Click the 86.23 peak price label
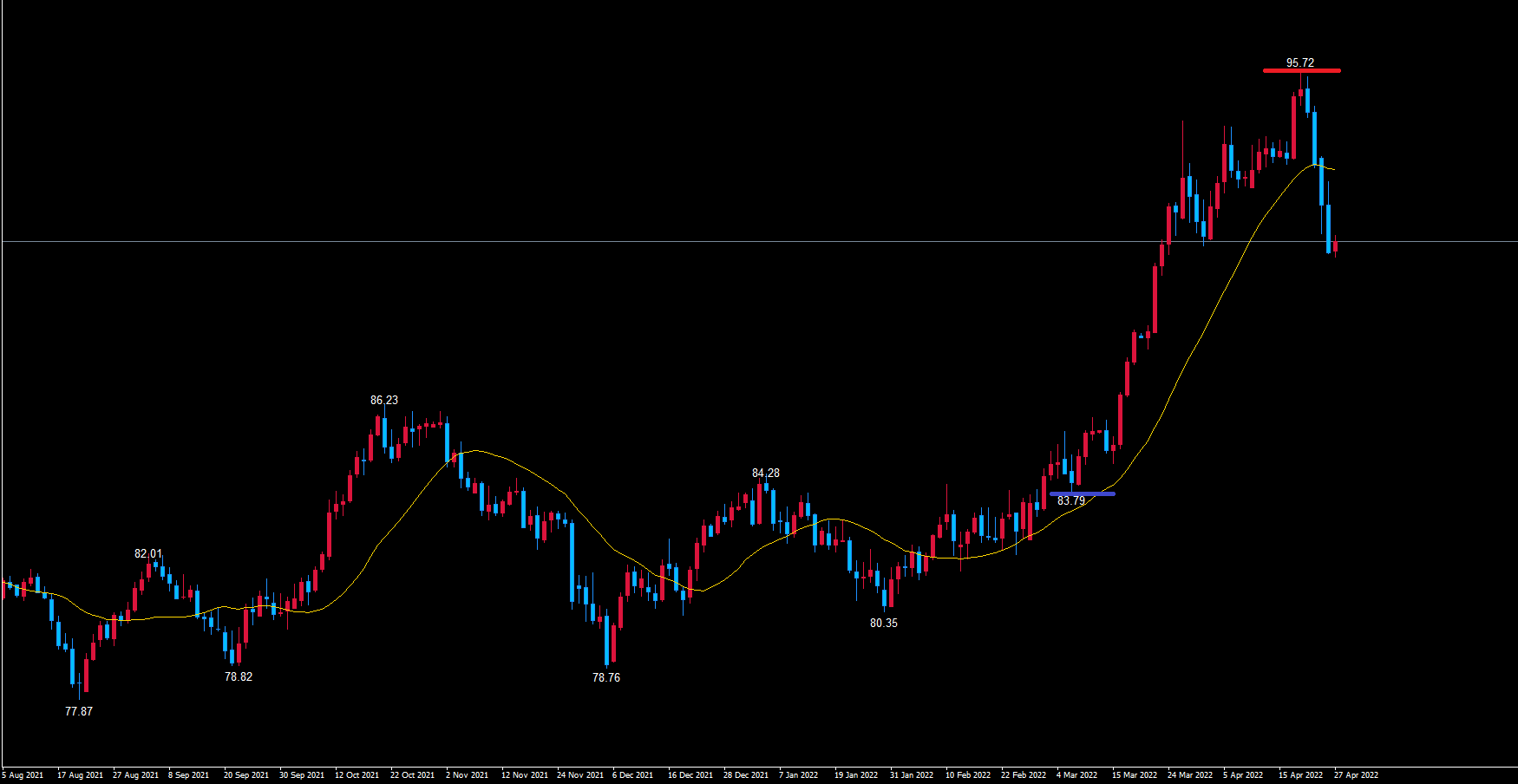1518x784 pixels. click(x=383, y=400)
